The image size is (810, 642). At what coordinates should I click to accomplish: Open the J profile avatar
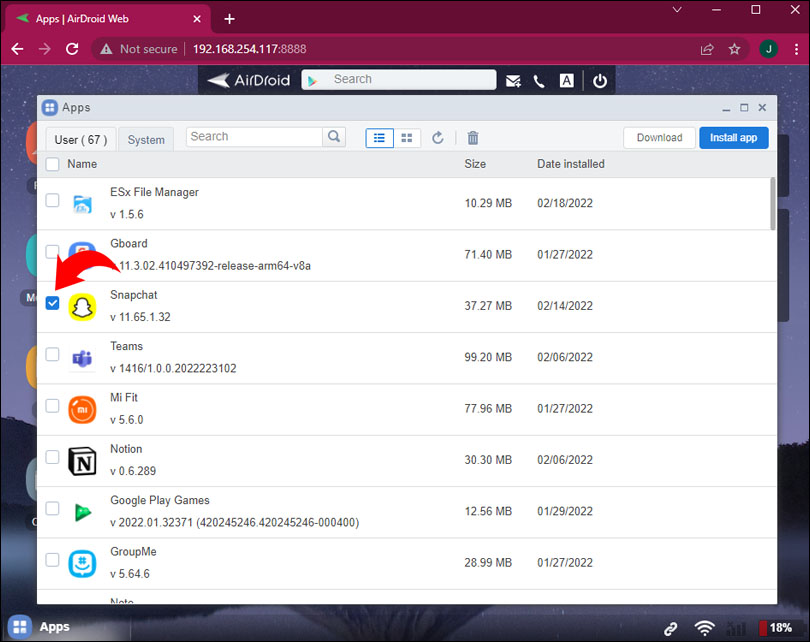[768, 49]
